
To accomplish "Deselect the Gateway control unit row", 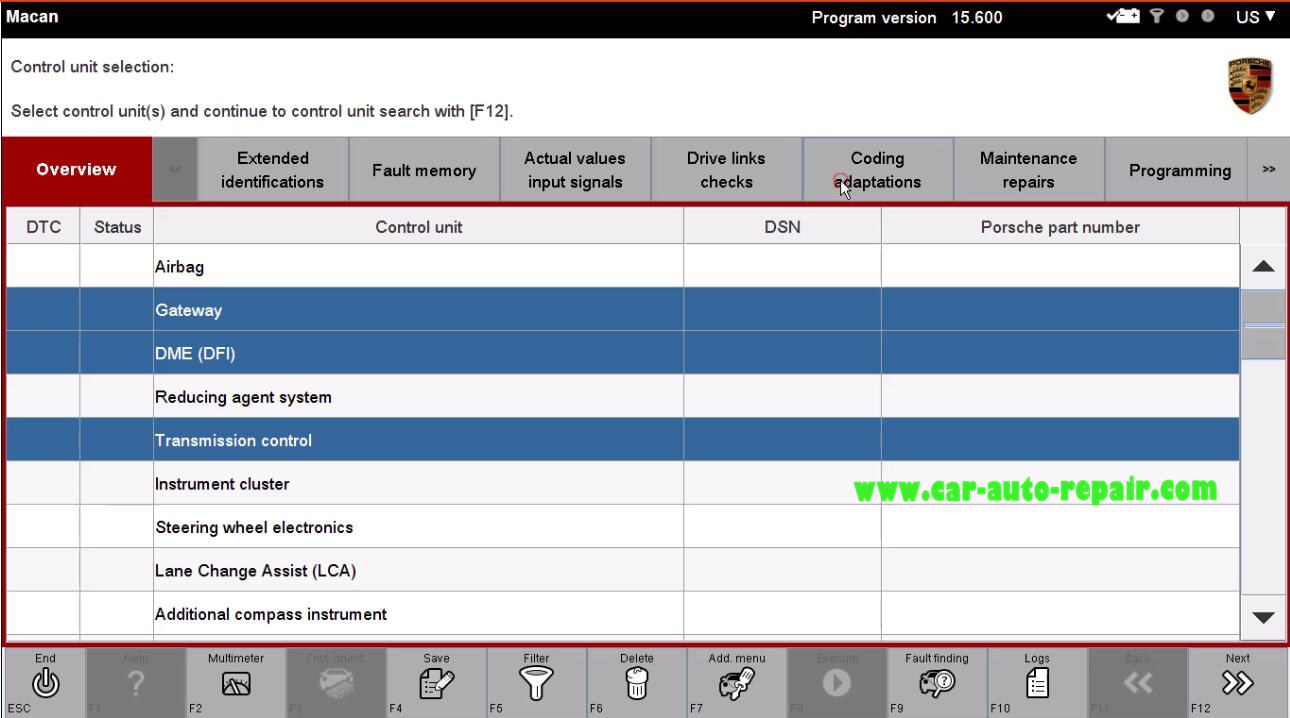I will (x=418, y=310).
